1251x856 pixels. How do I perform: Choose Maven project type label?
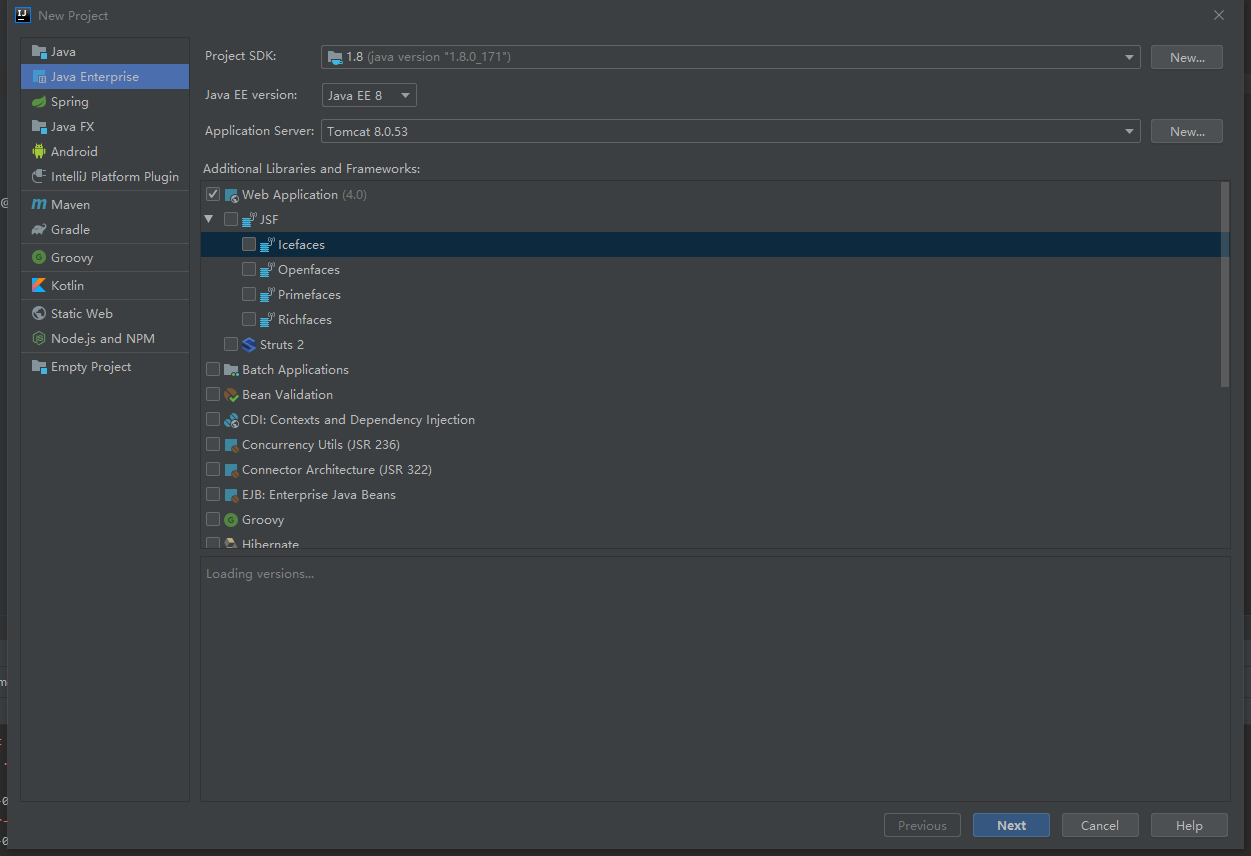point(71,205)
